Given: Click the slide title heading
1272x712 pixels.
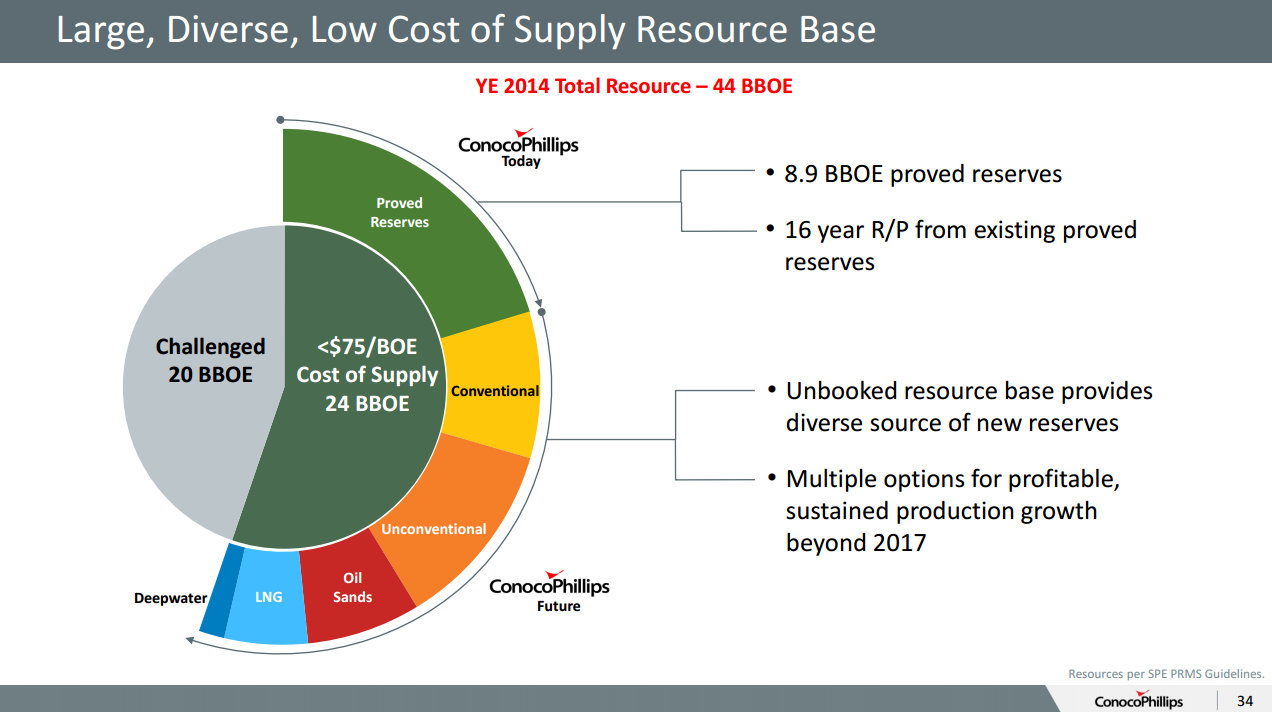Looking at the screenshot, I should pyautogui.click(x=466, y=30).
